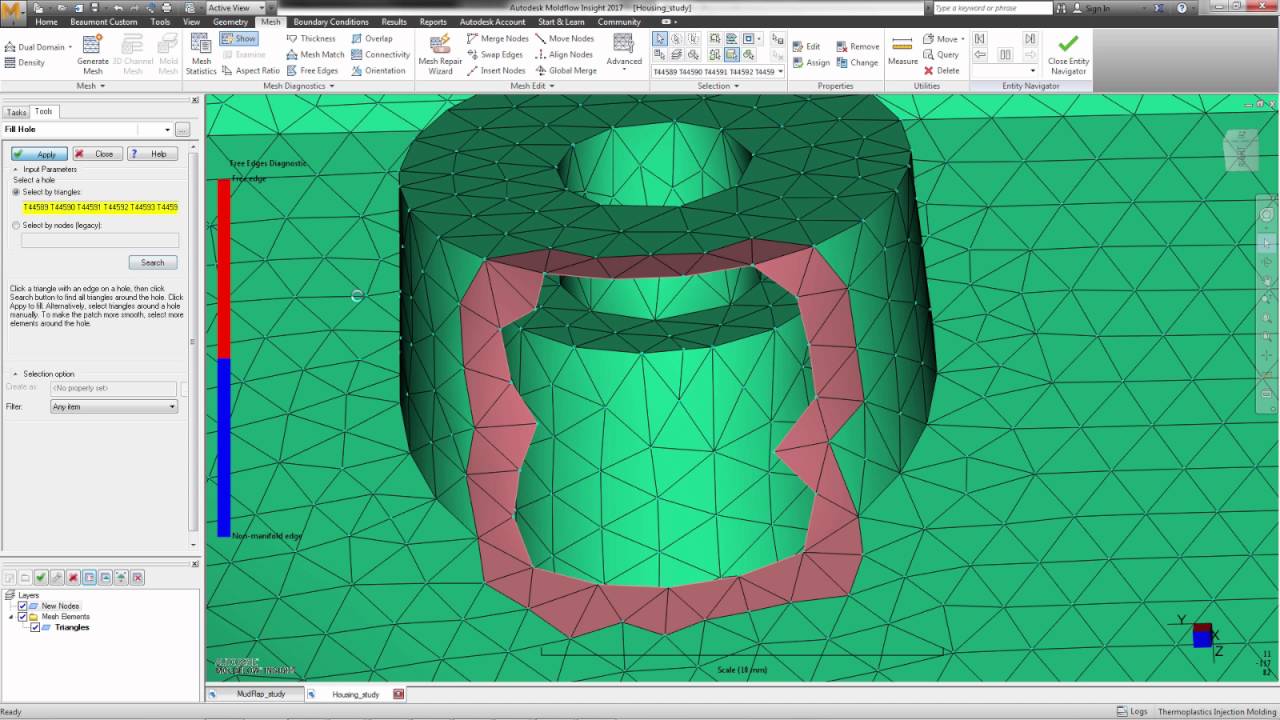Open the Boundary Conditions ribbon tab
The image size is (1280, 720).
pyautogui.click(x=331, y=22)
